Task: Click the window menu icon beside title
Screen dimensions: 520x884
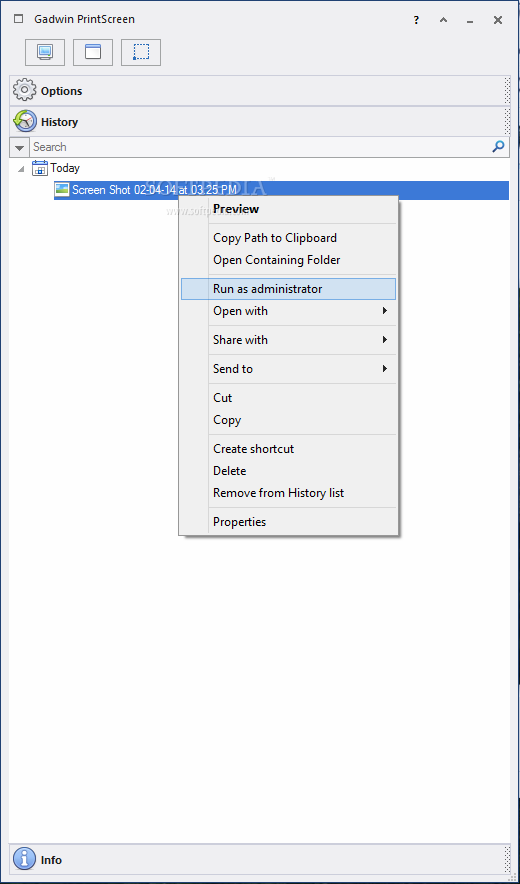Action: tap(19, 19)
